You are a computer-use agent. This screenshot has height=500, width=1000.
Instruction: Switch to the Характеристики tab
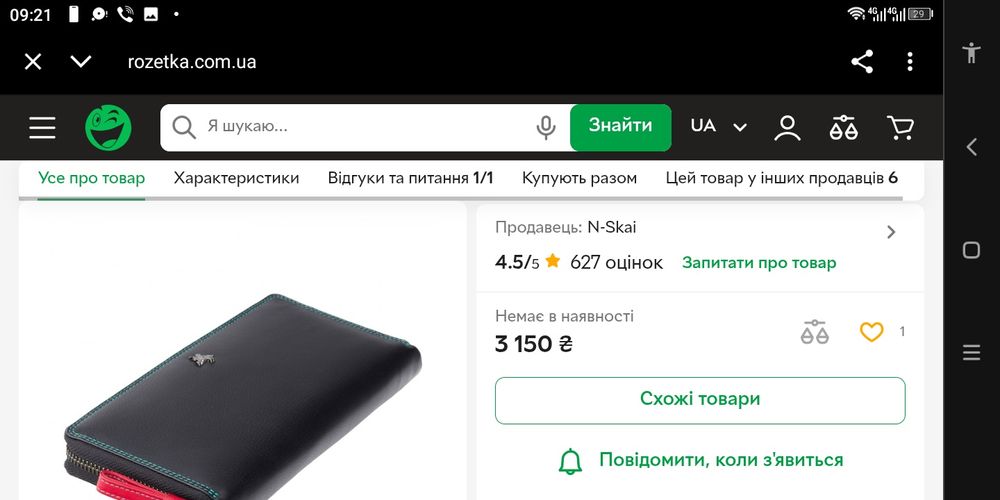coord(236,178)
